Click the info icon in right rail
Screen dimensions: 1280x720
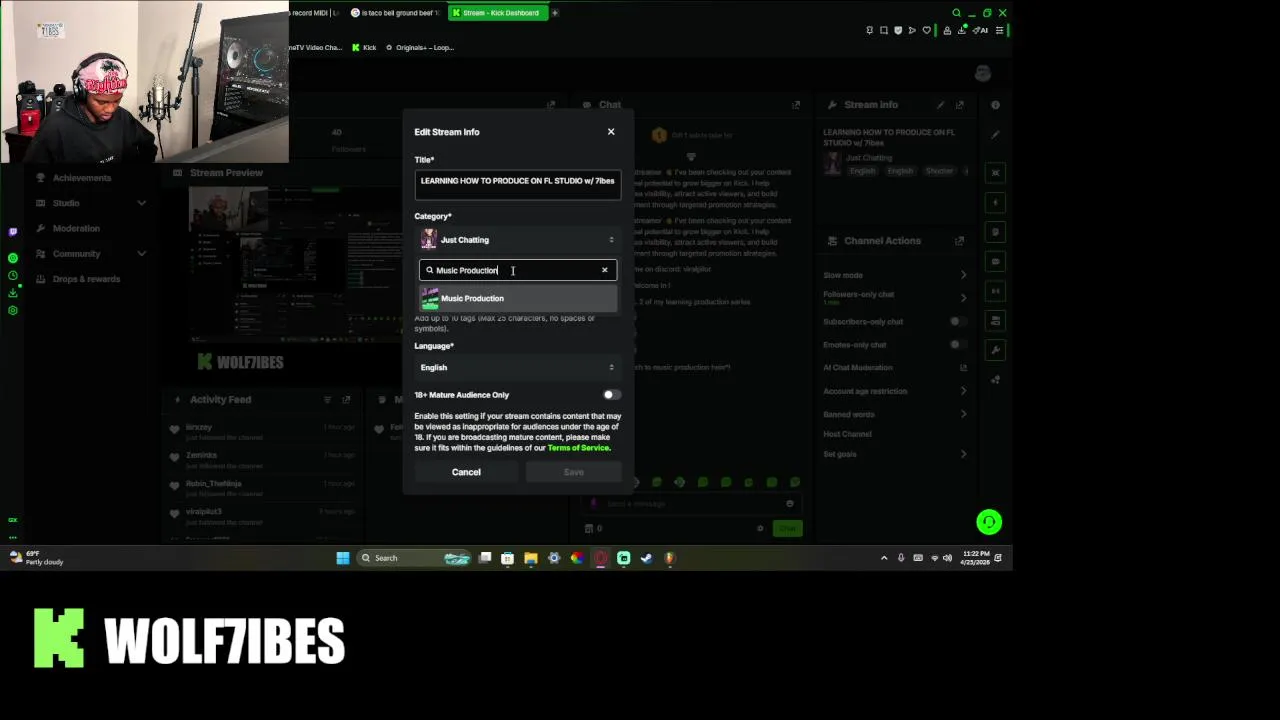pyautogui.click(x=995, y=105)
